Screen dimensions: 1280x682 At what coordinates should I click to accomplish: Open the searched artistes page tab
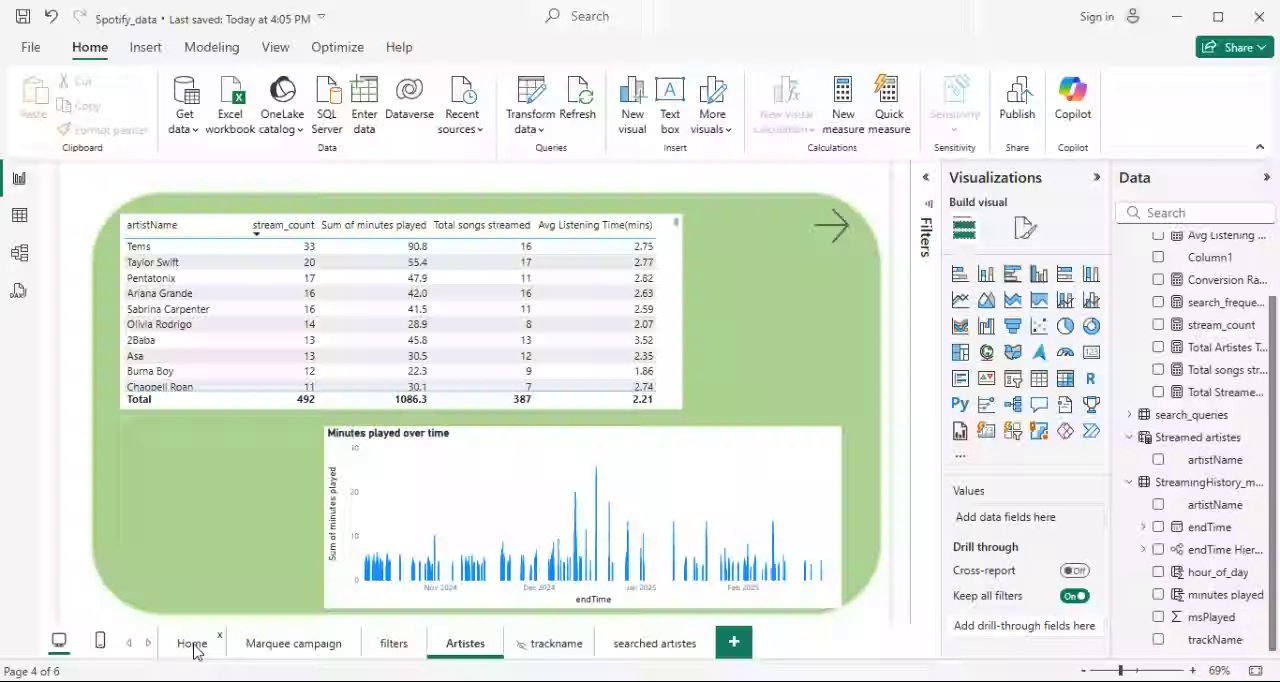pyautogui.click(x=654, y=643)
